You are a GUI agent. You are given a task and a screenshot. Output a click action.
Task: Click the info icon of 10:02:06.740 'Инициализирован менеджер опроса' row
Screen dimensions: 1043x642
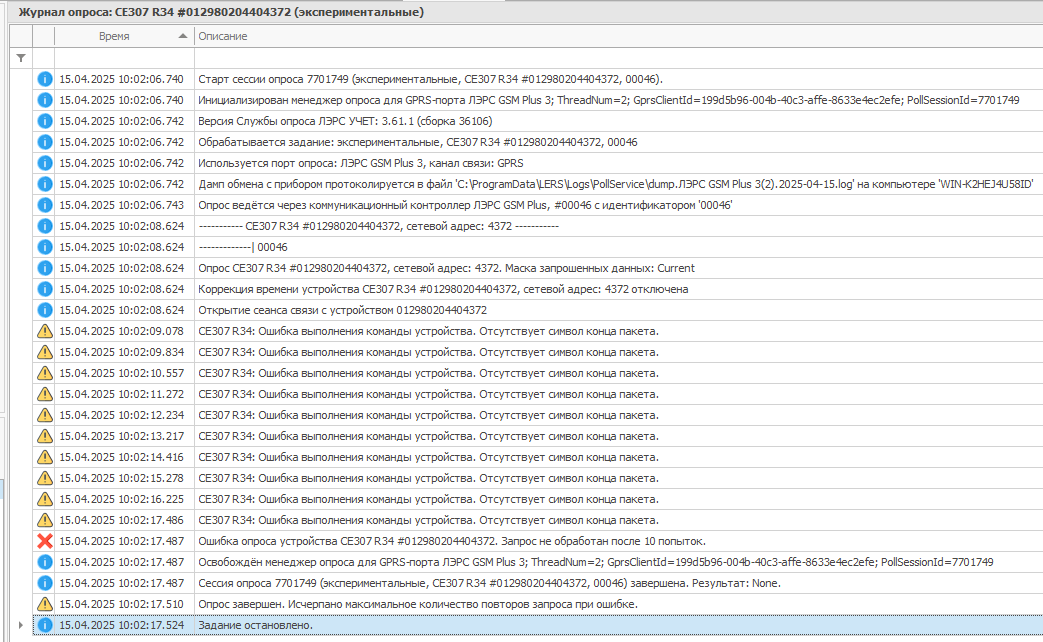click(45, 100)
